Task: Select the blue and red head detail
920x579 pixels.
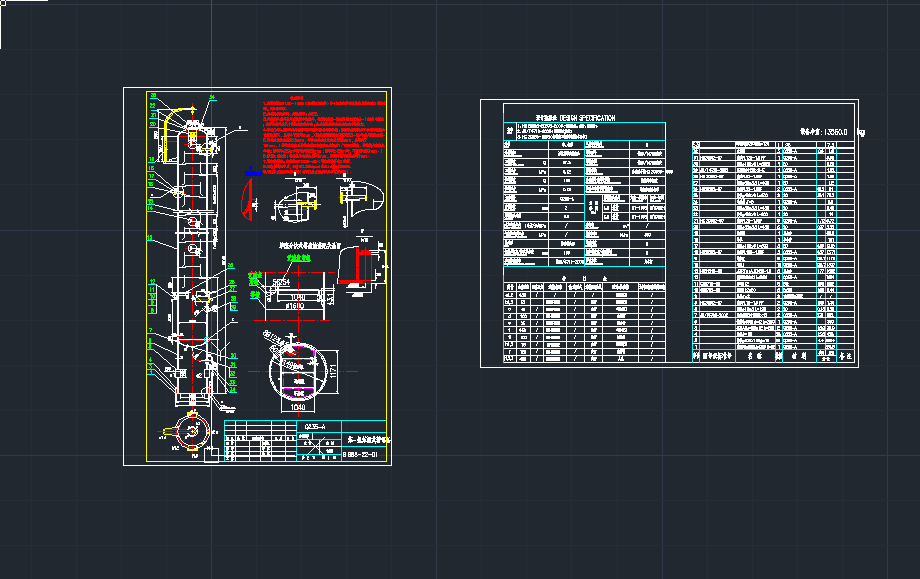Action: 246,197
